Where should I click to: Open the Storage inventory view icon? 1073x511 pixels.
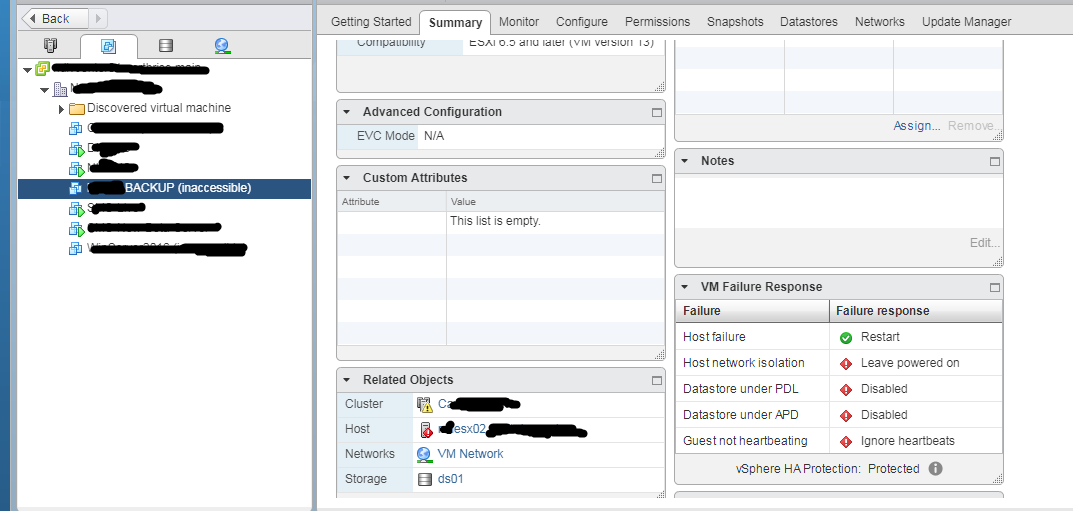click(166, 46)
